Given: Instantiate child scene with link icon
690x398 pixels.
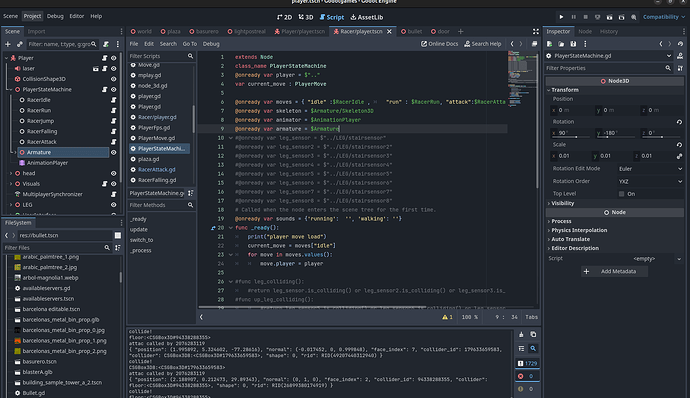Looking at the screenshot, I should (x=20, y=44).
